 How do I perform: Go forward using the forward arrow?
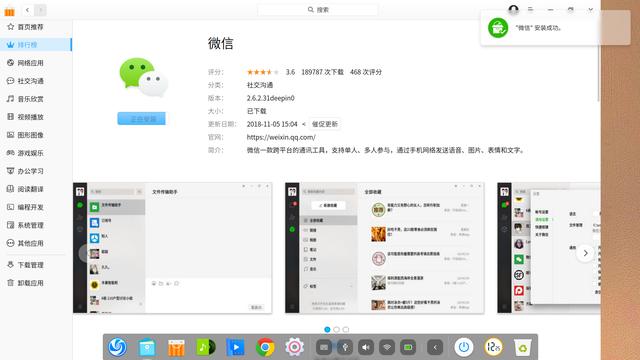click(x=40, y=10)
